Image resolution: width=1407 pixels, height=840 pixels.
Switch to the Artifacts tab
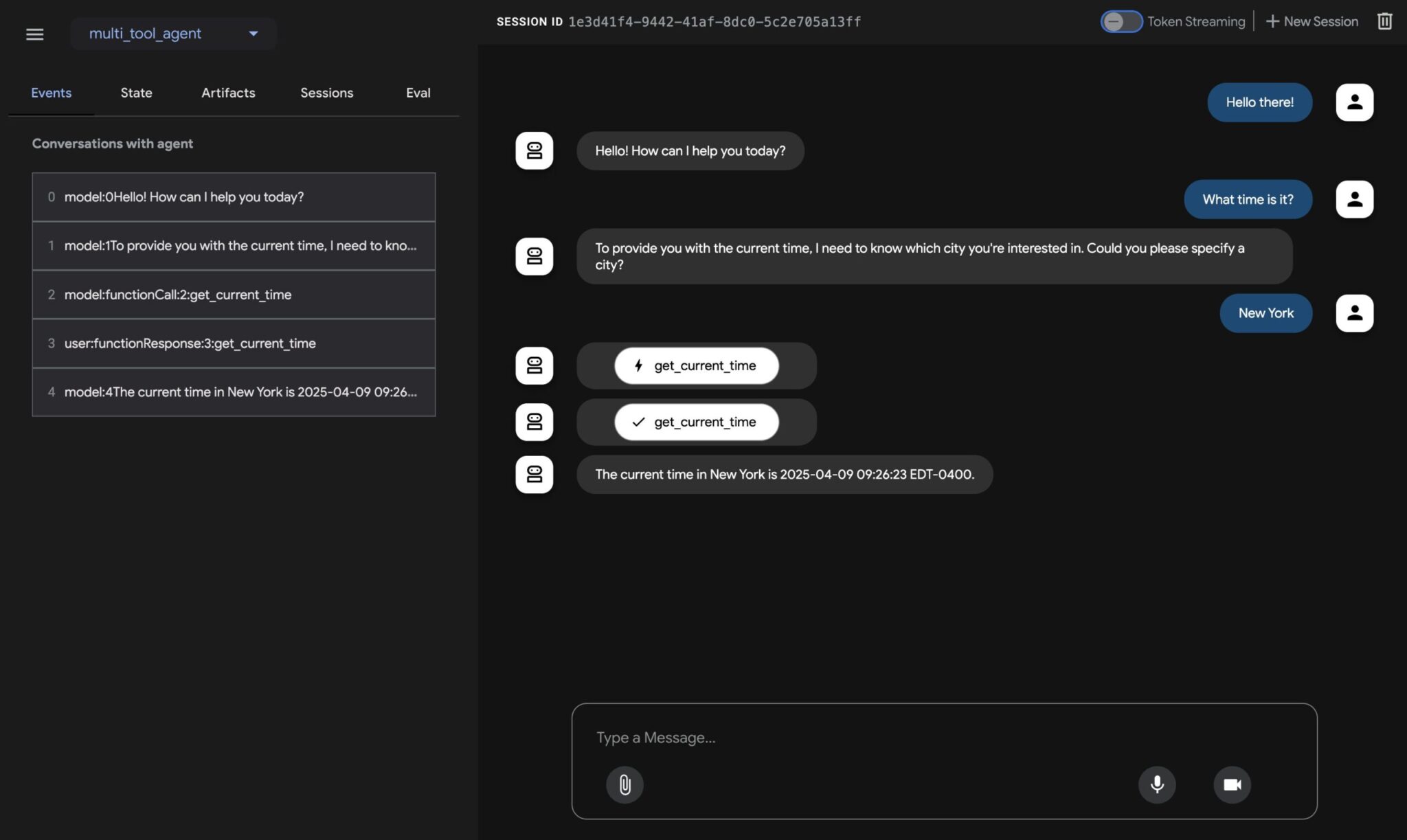point(228,93)
